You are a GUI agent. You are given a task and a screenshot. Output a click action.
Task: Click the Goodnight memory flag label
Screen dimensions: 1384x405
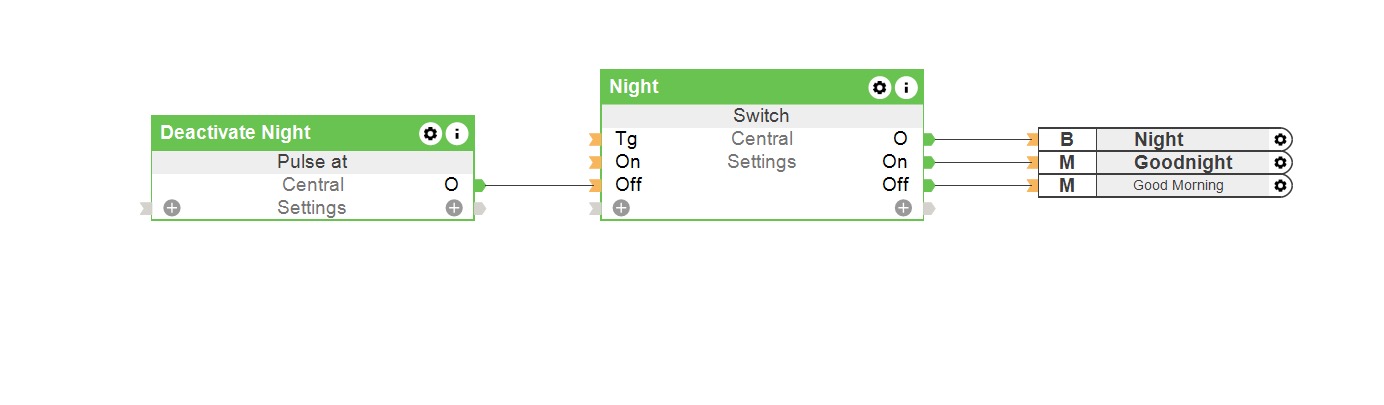pyautogui.click(x=1183, y=162)
